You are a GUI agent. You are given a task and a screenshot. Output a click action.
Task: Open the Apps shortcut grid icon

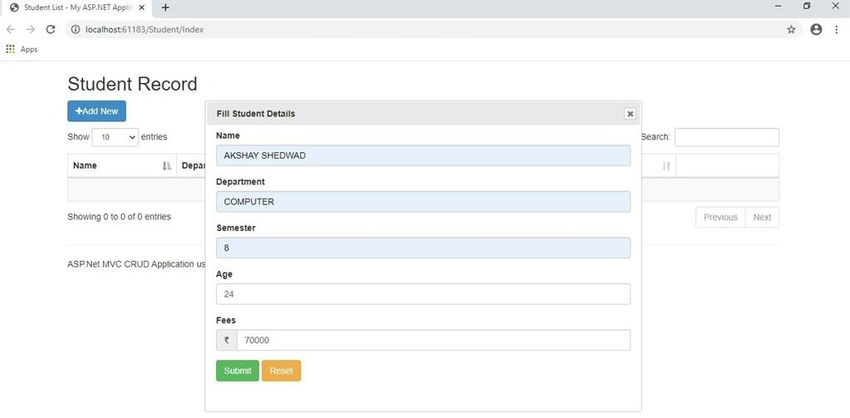point(10,49)
